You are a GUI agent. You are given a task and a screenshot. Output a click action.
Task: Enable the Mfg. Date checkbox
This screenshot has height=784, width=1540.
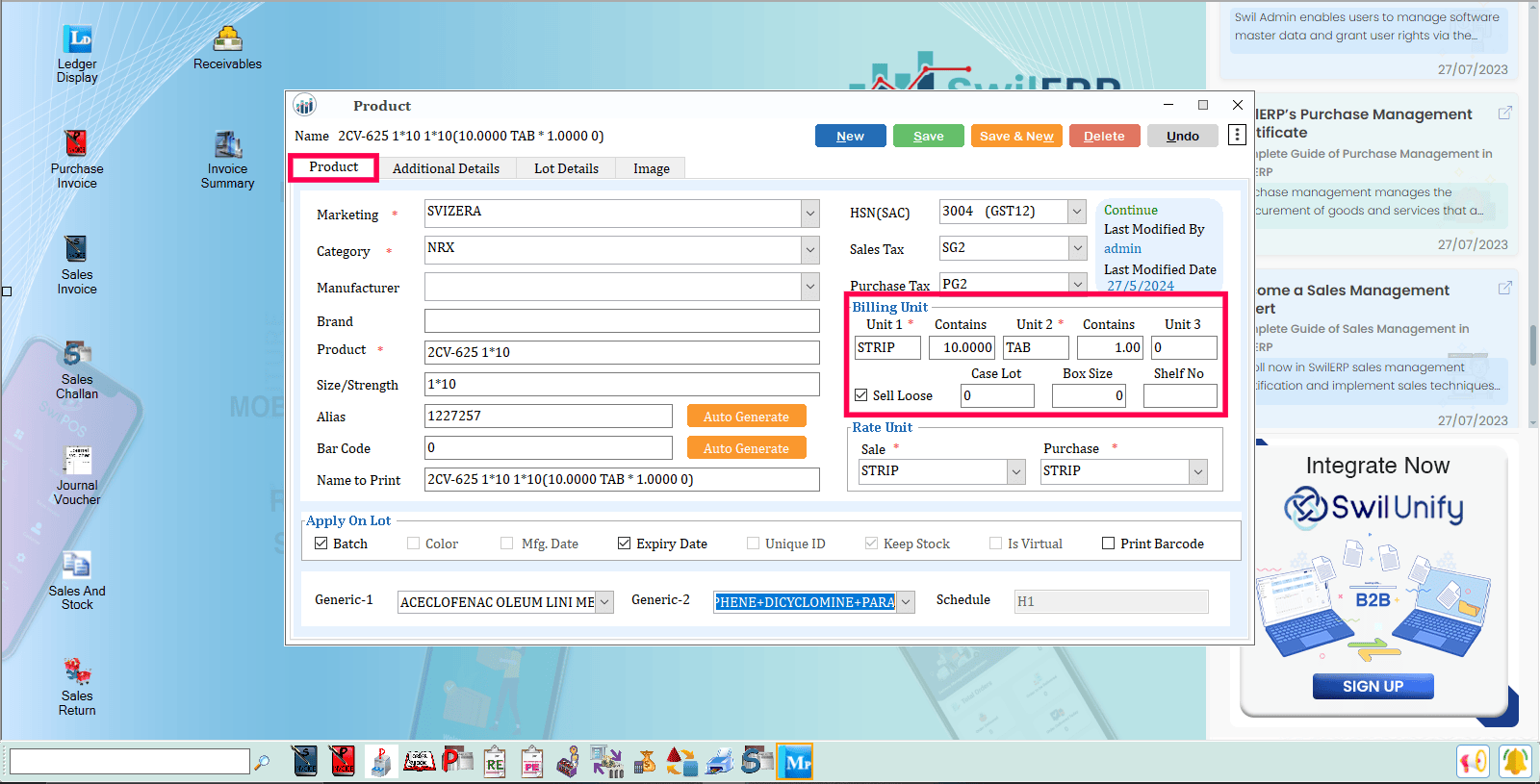(x=507, y=544)
